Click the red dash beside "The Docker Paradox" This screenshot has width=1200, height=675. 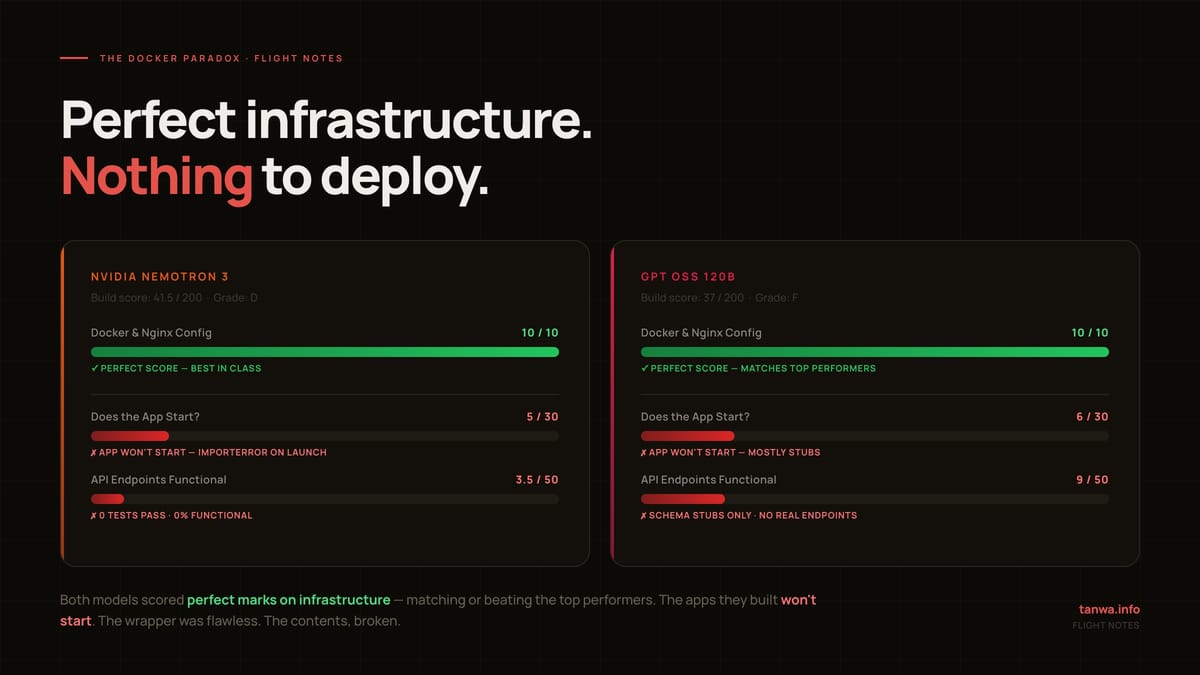tap(74, 58)
